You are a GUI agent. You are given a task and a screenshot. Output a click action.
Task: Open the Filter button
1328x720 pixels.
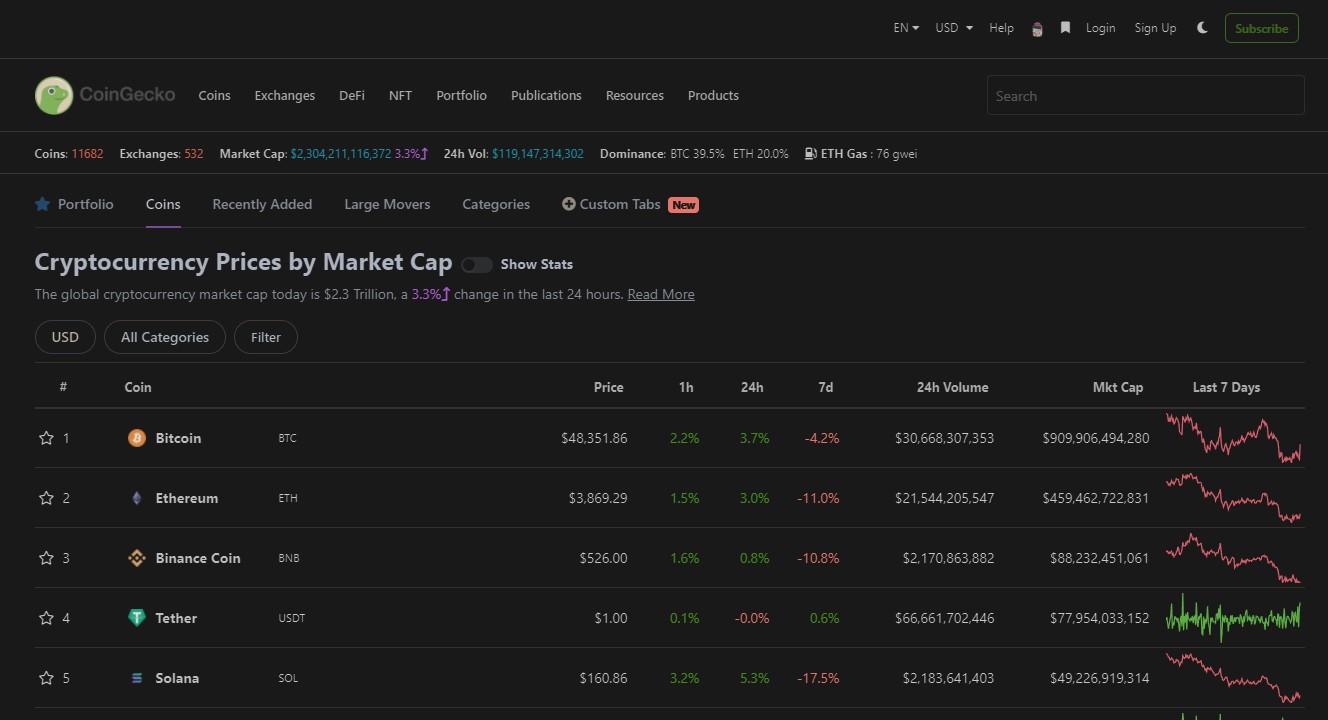point(266,337)
